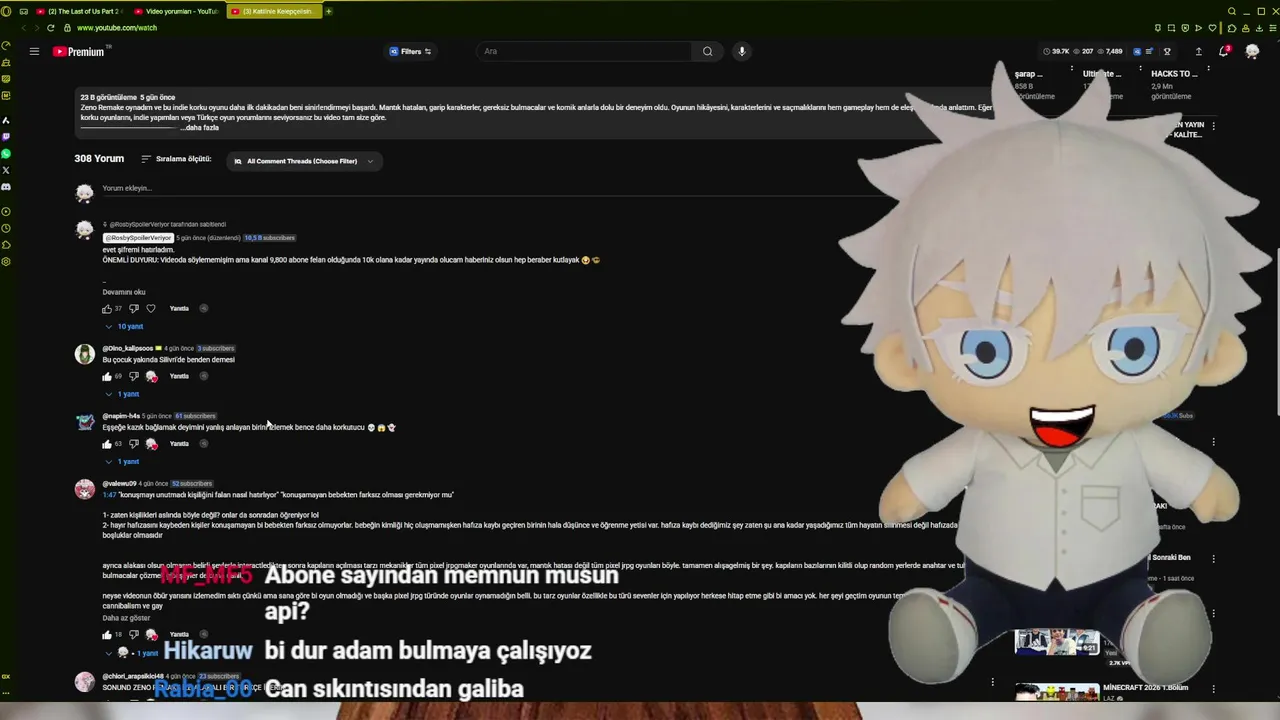Open 'MINECRAFT 2026 1.Bölüm' suggested video thumbnail
Screen dimensions: 1280x720
point(1057,694)
